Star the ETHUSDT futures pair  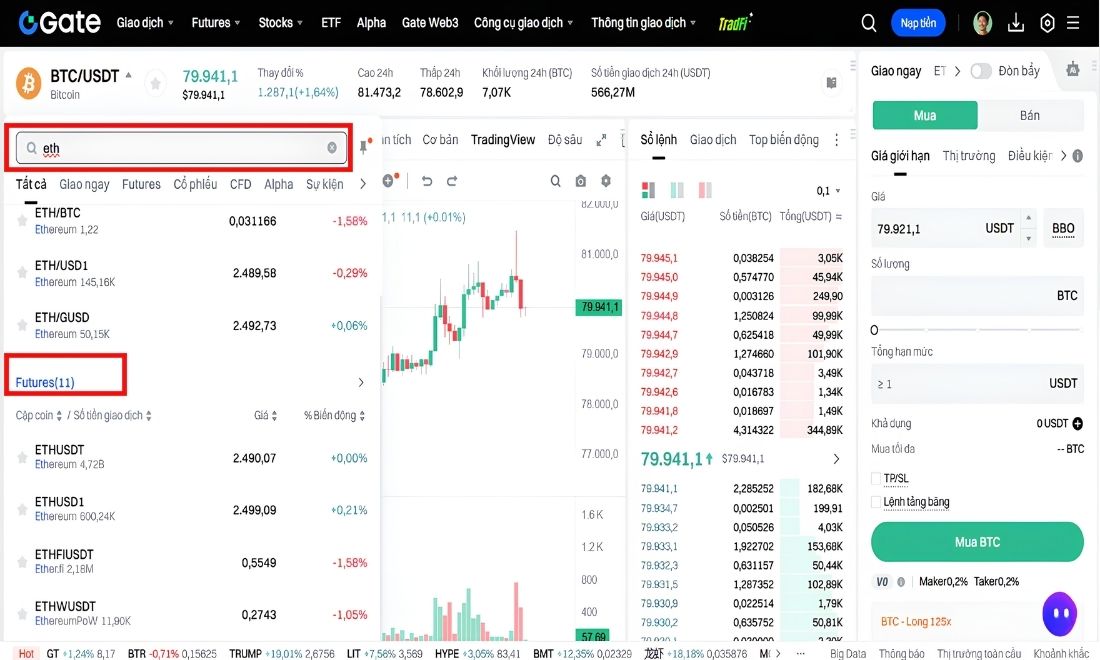click(22, 457)
